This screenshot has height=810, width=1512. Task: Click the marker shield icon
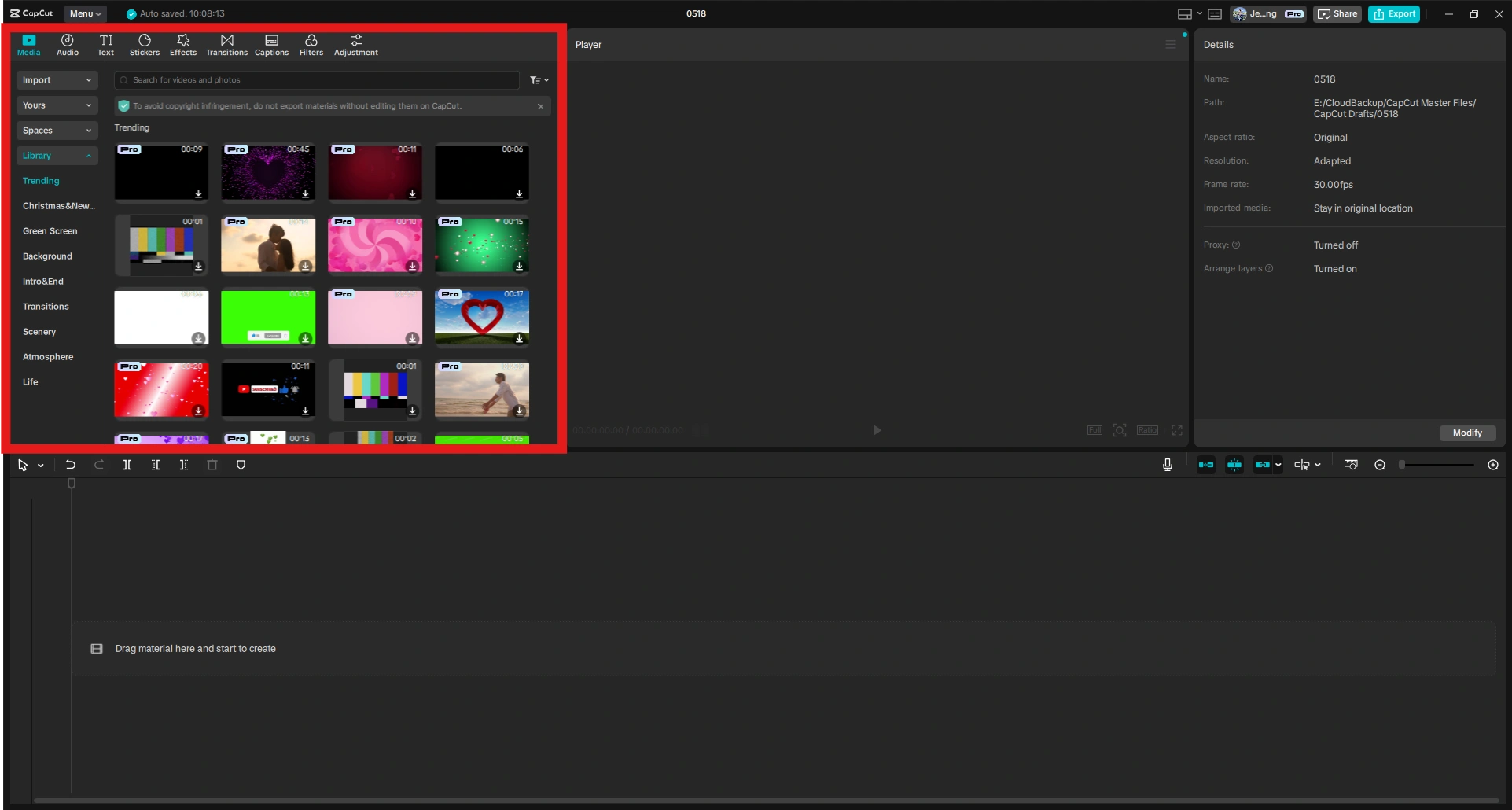(x=241, y=465)
